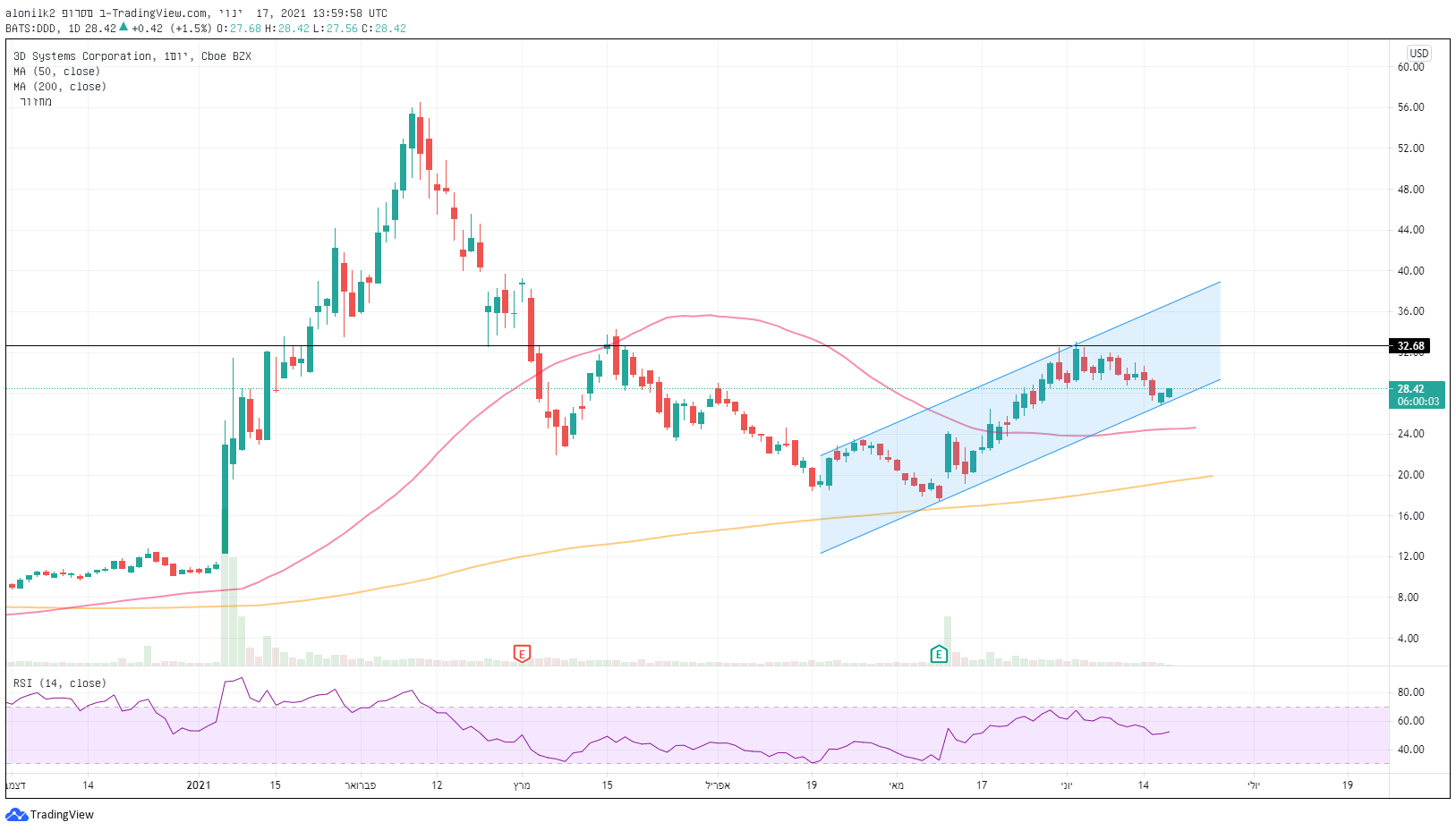
Task: Select the blue ascending channel drawing
Action: pyautogui.click(x=1020, y=418)
